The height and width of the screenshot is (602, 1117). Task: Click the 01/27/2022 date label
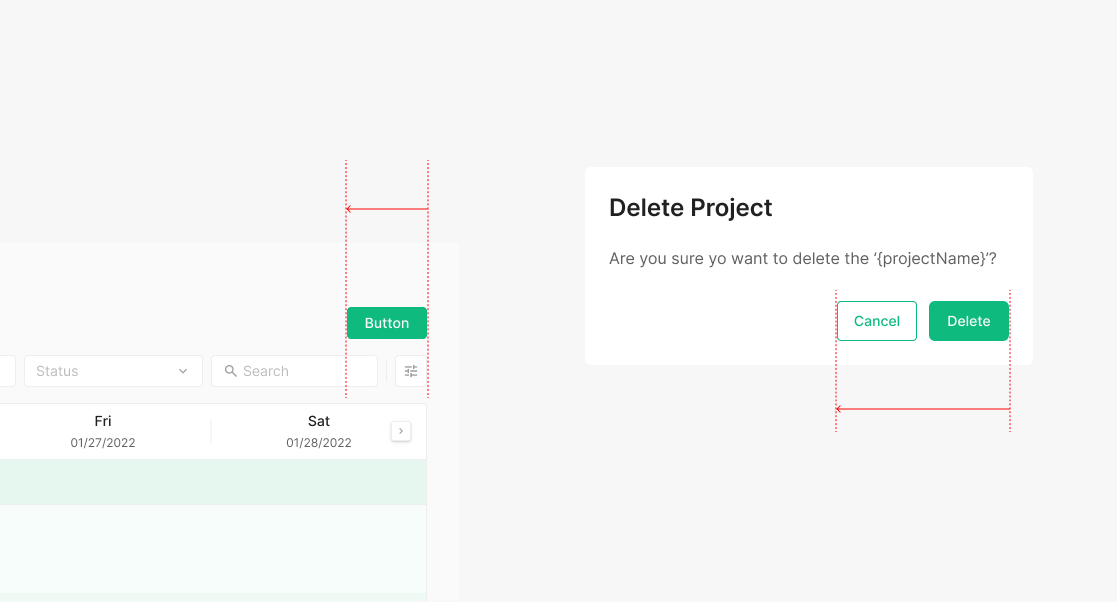click(103, 442)
